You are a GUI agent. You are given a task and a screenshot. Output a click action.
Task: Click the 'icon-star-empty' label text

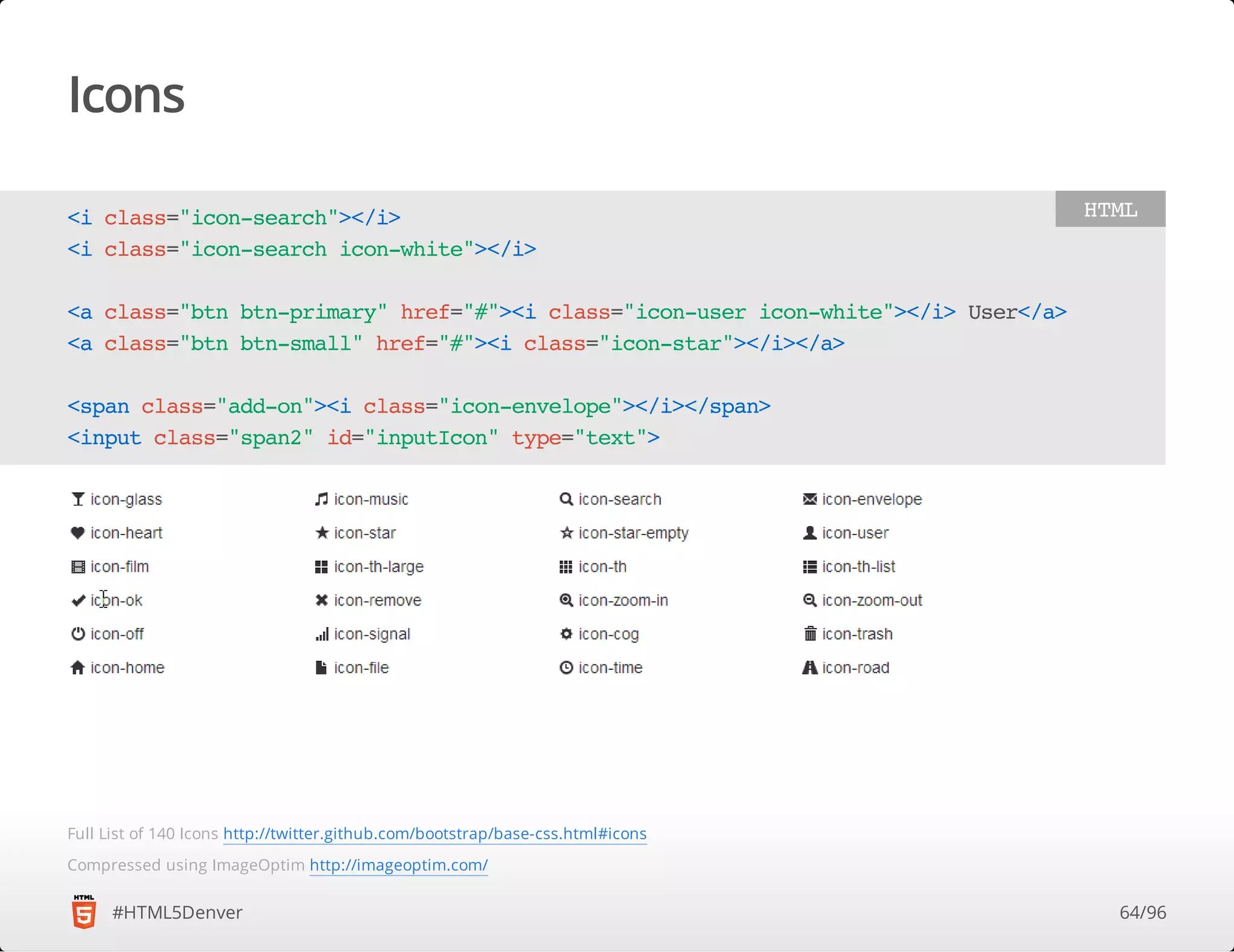coord(633,533)
